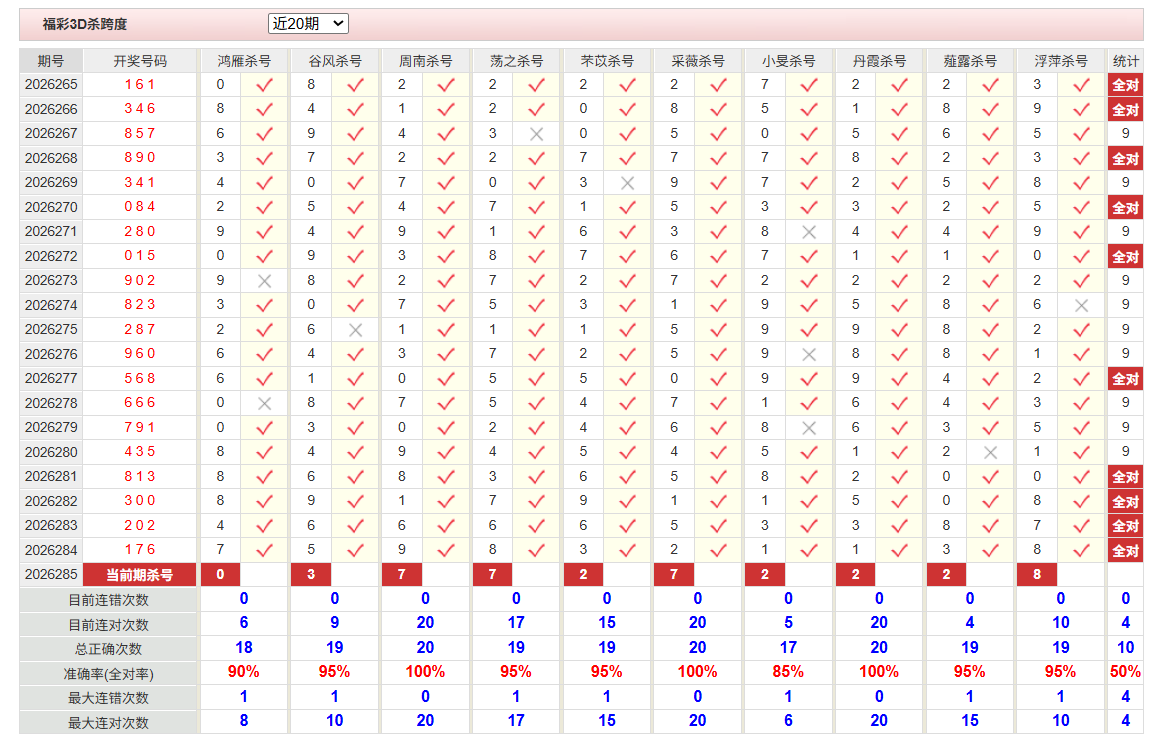The height and width of the screenshot is (754, 1160).
Task: Click the 准确率(全对率) row label
Action: coord(109,674)
